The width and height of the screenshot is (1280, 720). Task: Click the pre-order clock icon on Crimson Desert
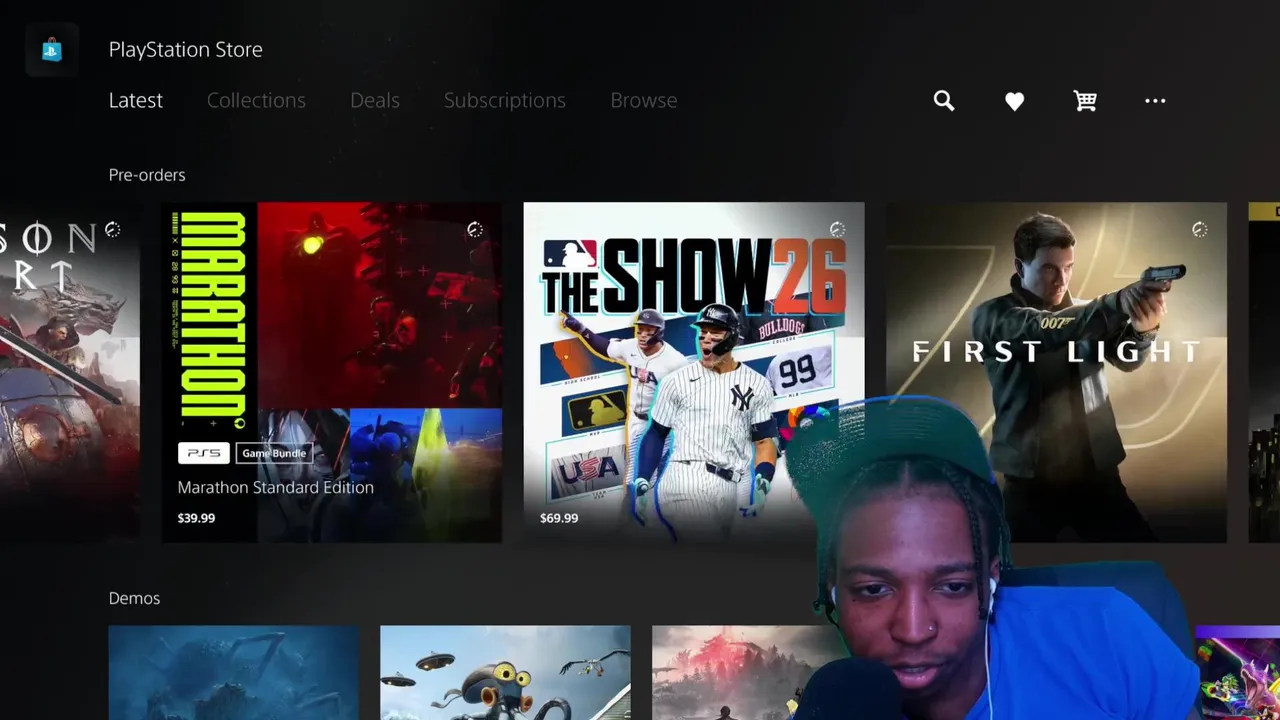point(113,230)
